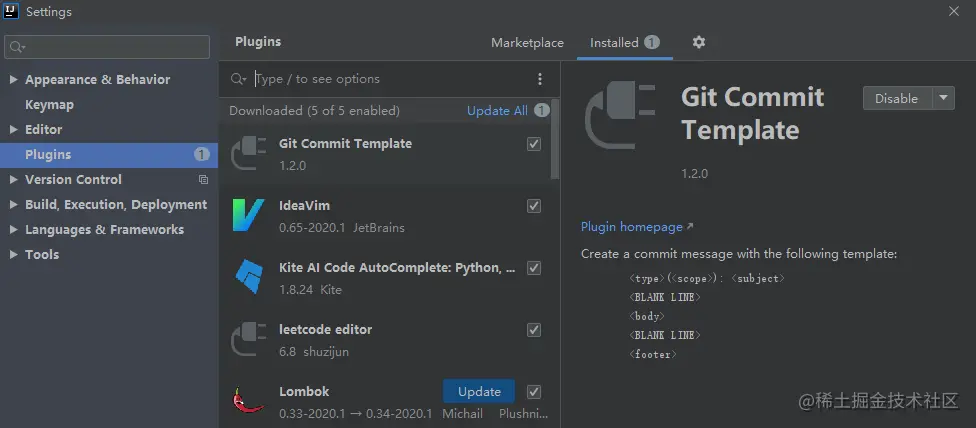976x428 pixels.
Task: Select the Lombok chili pepper icon
Action: tap(248, 401)
